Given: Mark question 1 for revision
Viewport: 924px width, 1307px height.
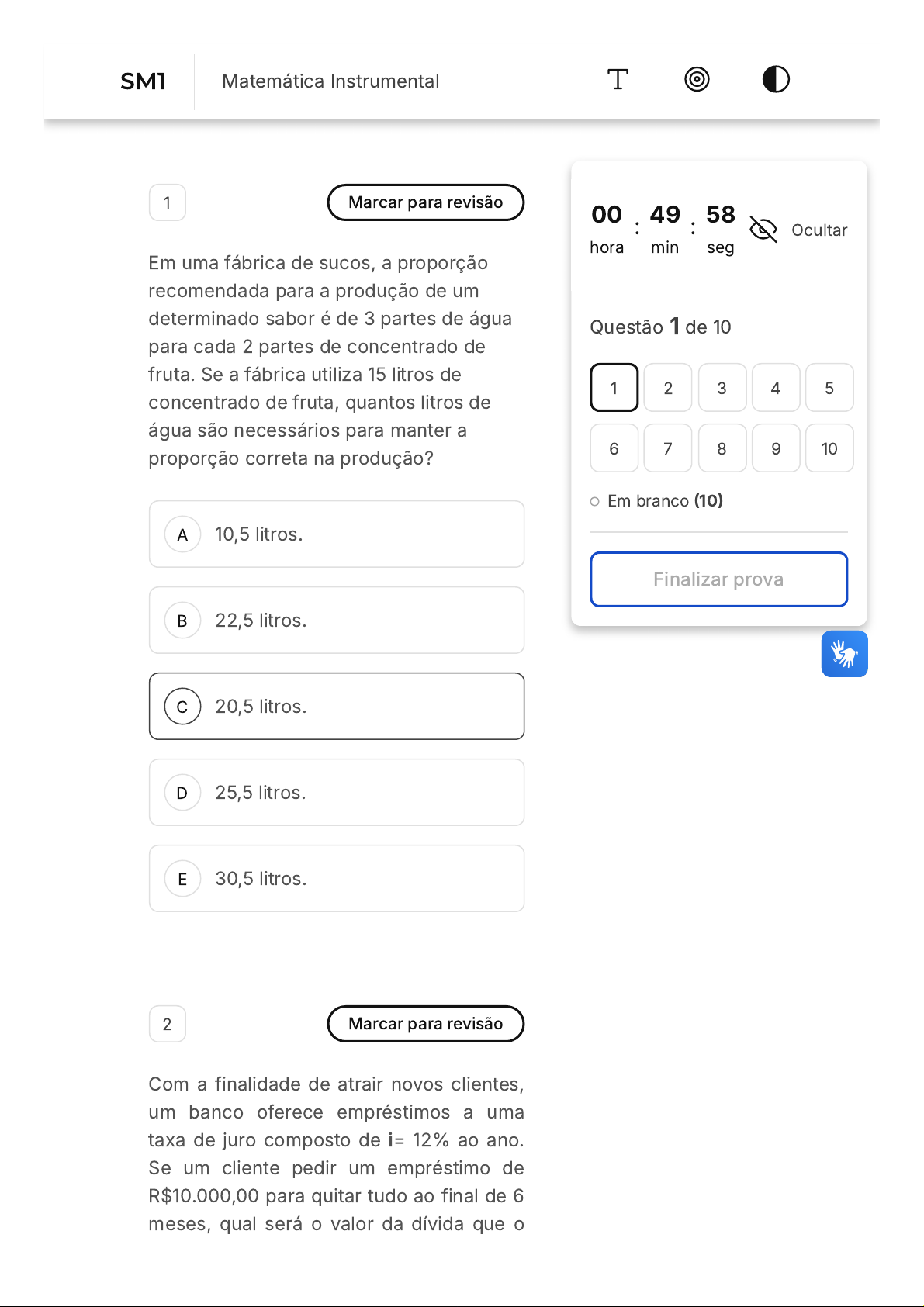Looking at the screenshot, I should point(426,202).
